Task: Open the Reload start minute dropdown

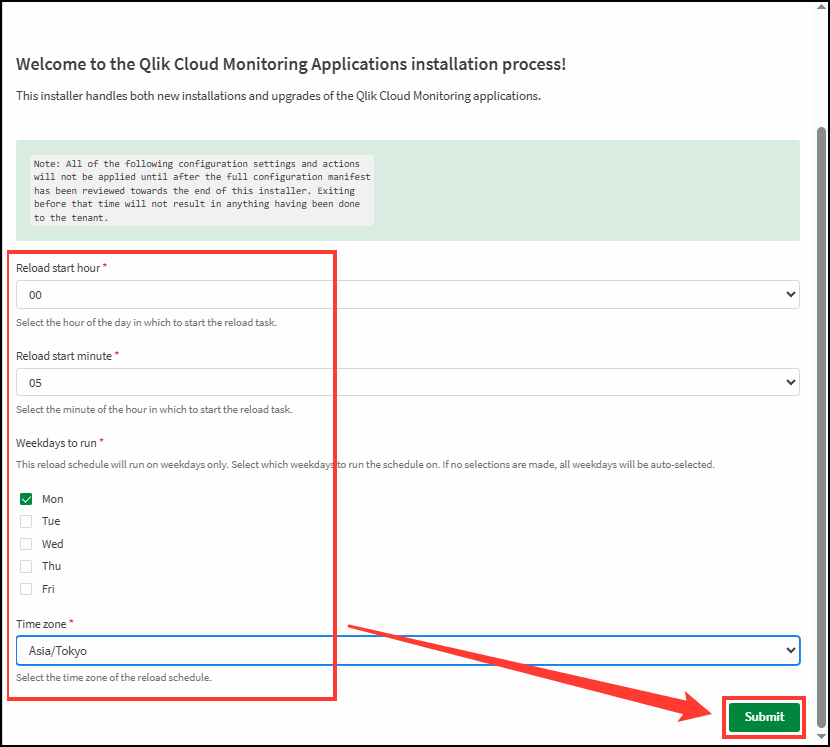Action: (407, 382)
